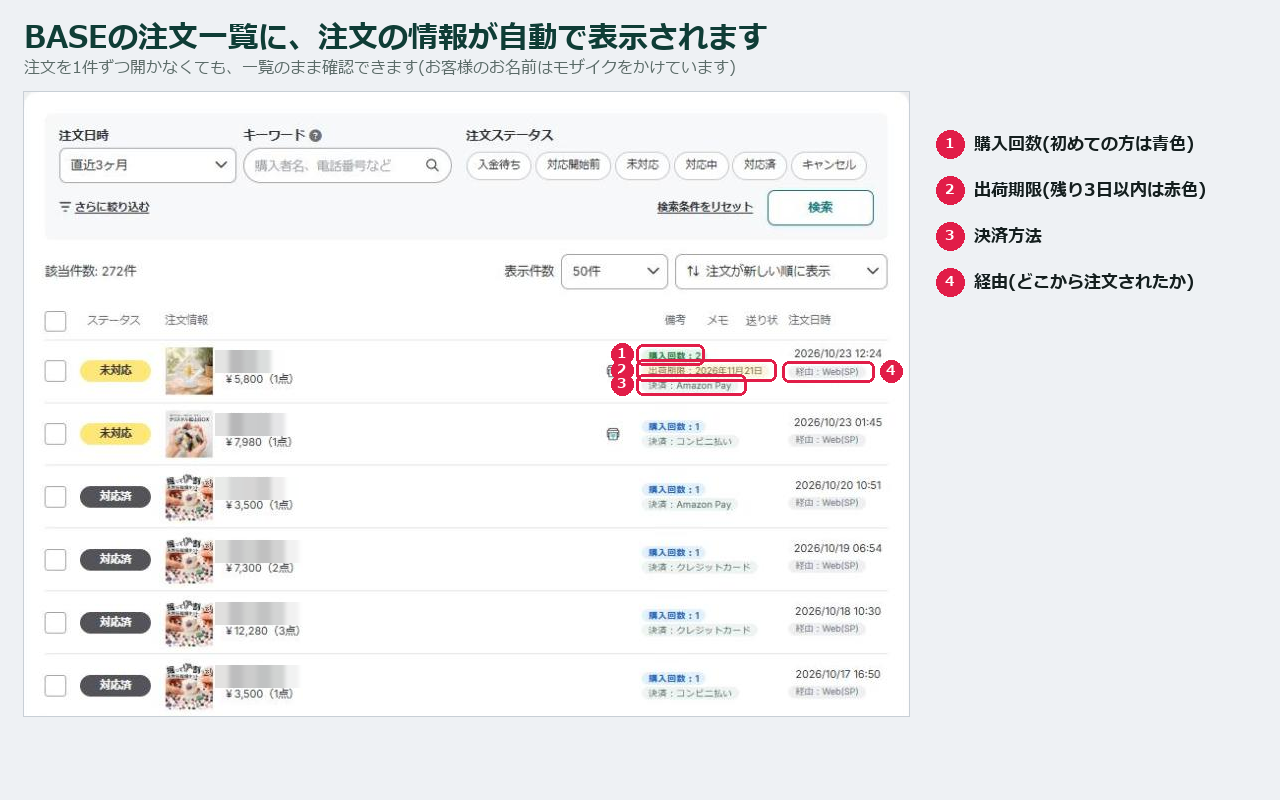
Task: Click the 出荷期限：2026年11月21日 tag
Action: tap(706, 370)
